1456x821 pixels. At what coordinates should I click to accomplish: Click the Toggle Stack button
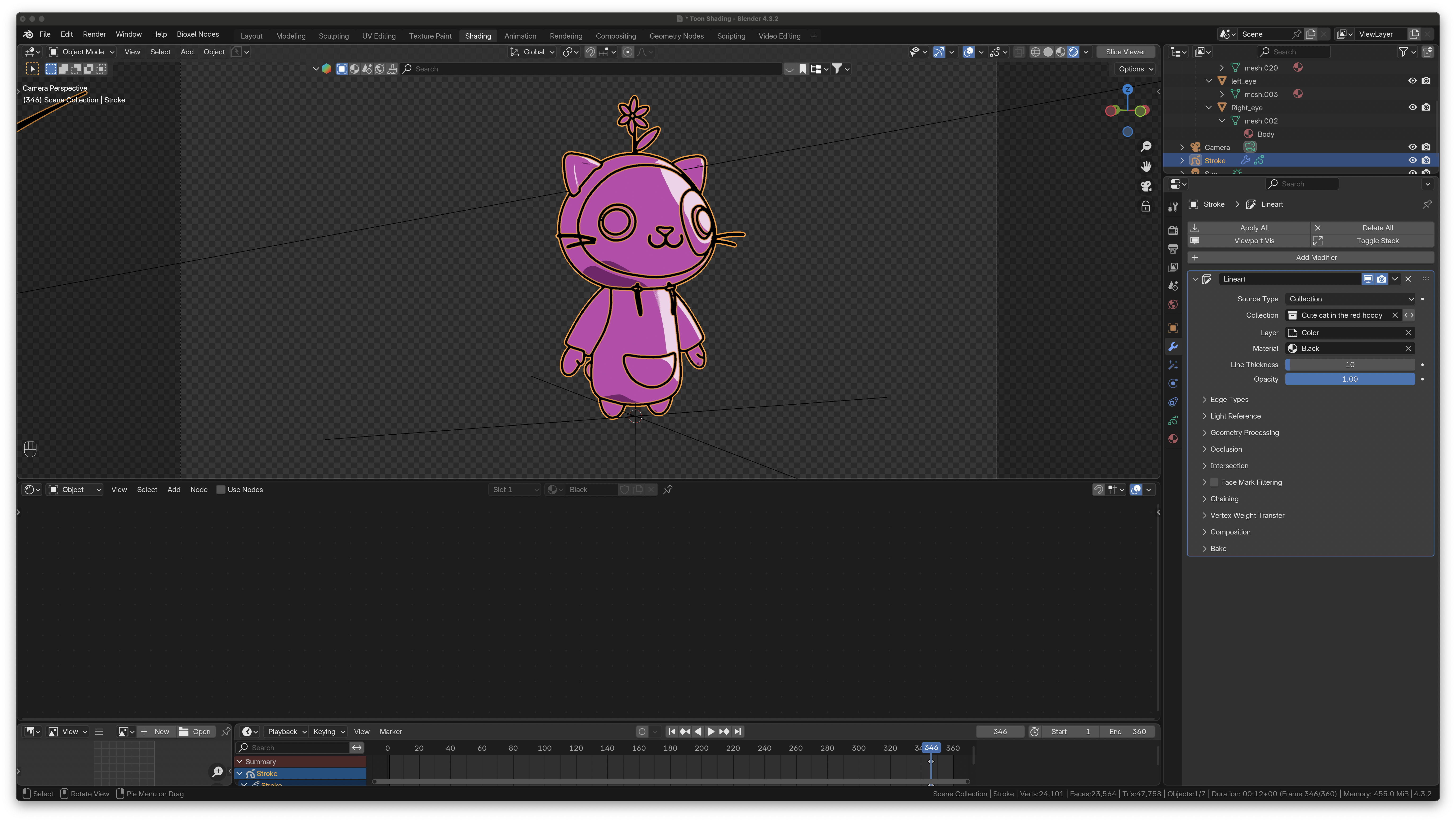click(1372, 241)
